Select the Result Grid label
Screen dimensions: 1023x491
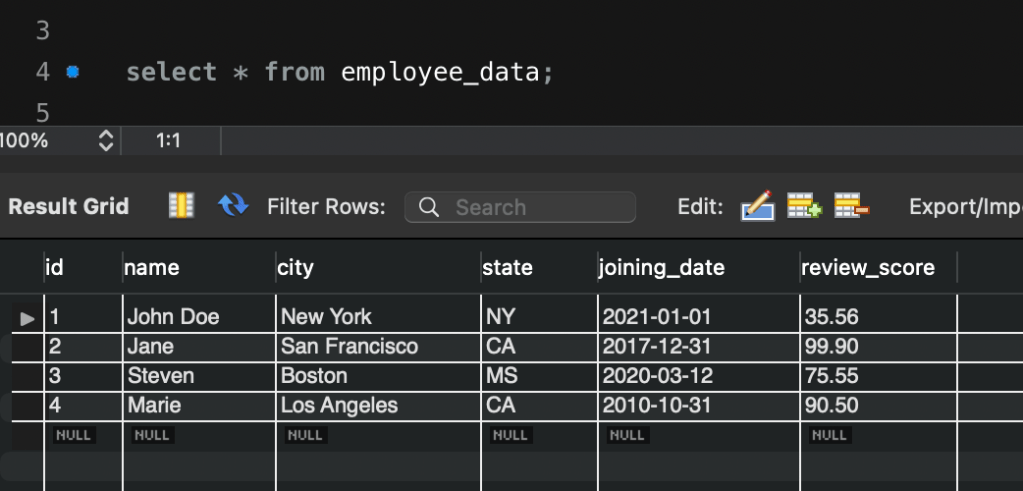tap(68, 206)
